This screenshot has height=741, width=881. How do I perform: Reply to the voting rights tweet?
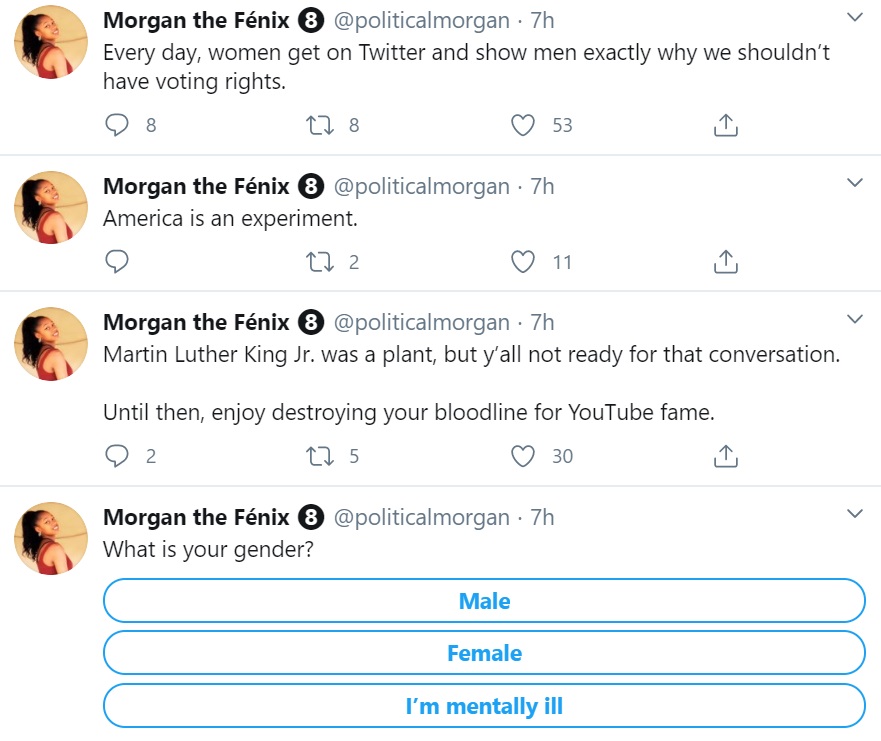tap(117, 125)
